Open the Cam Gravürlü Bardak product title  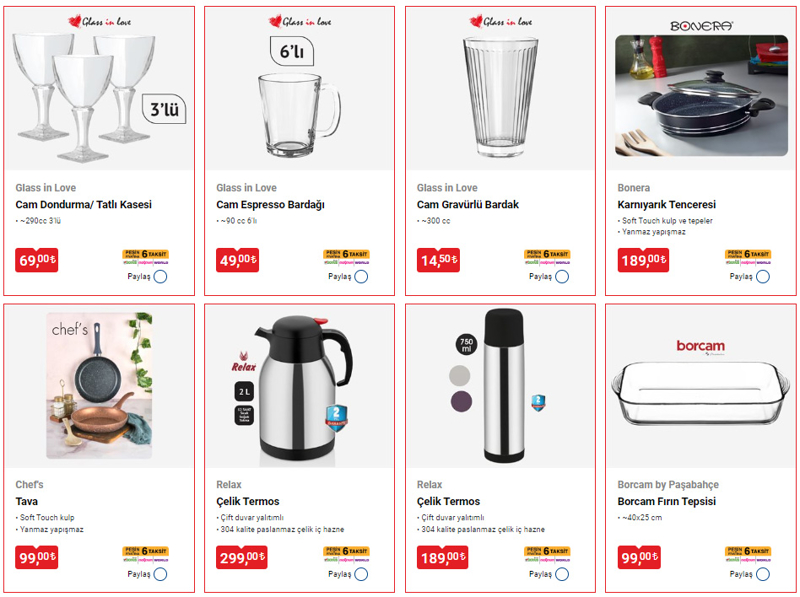point(467,205)
